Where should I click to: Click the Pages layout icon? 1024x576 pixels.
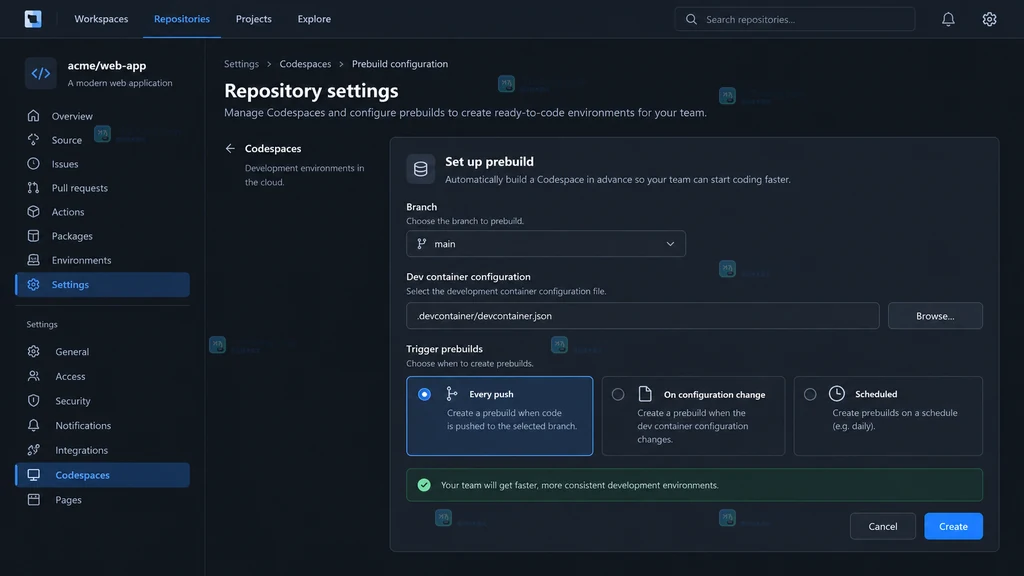(x=33, y=500)
